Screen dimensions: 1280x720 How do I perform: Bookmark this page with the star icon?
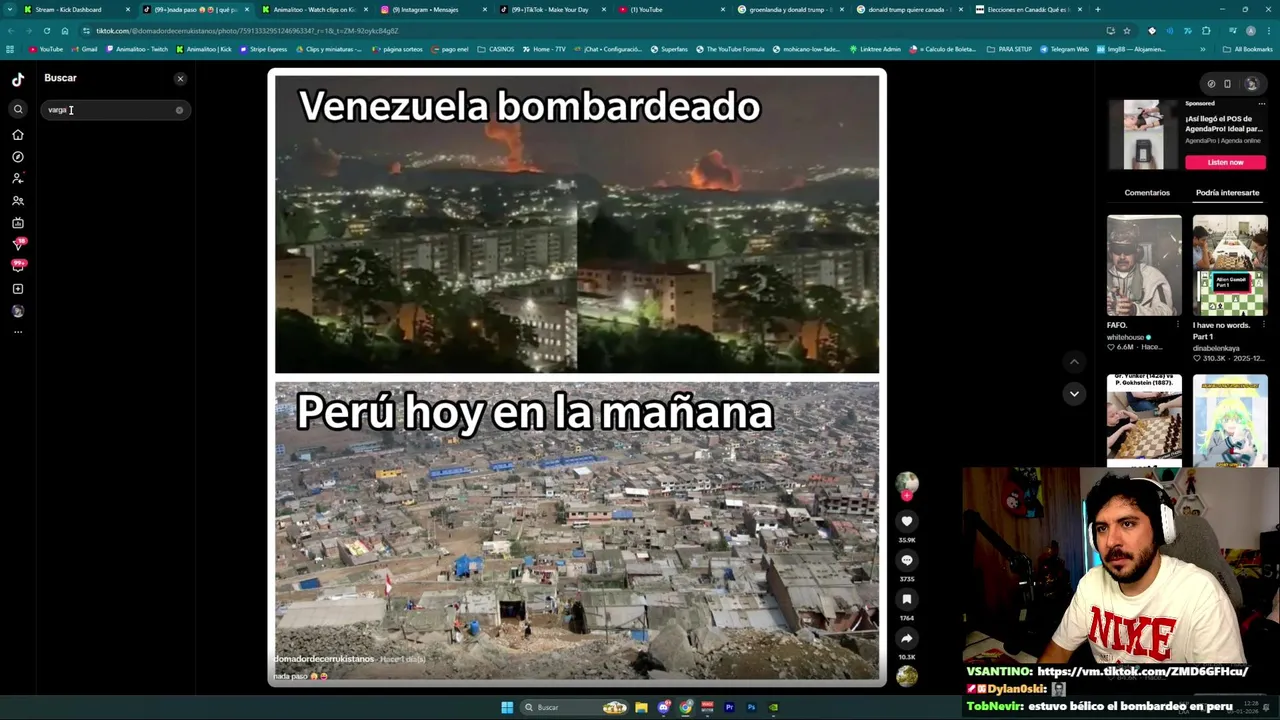pos(1127,31)
